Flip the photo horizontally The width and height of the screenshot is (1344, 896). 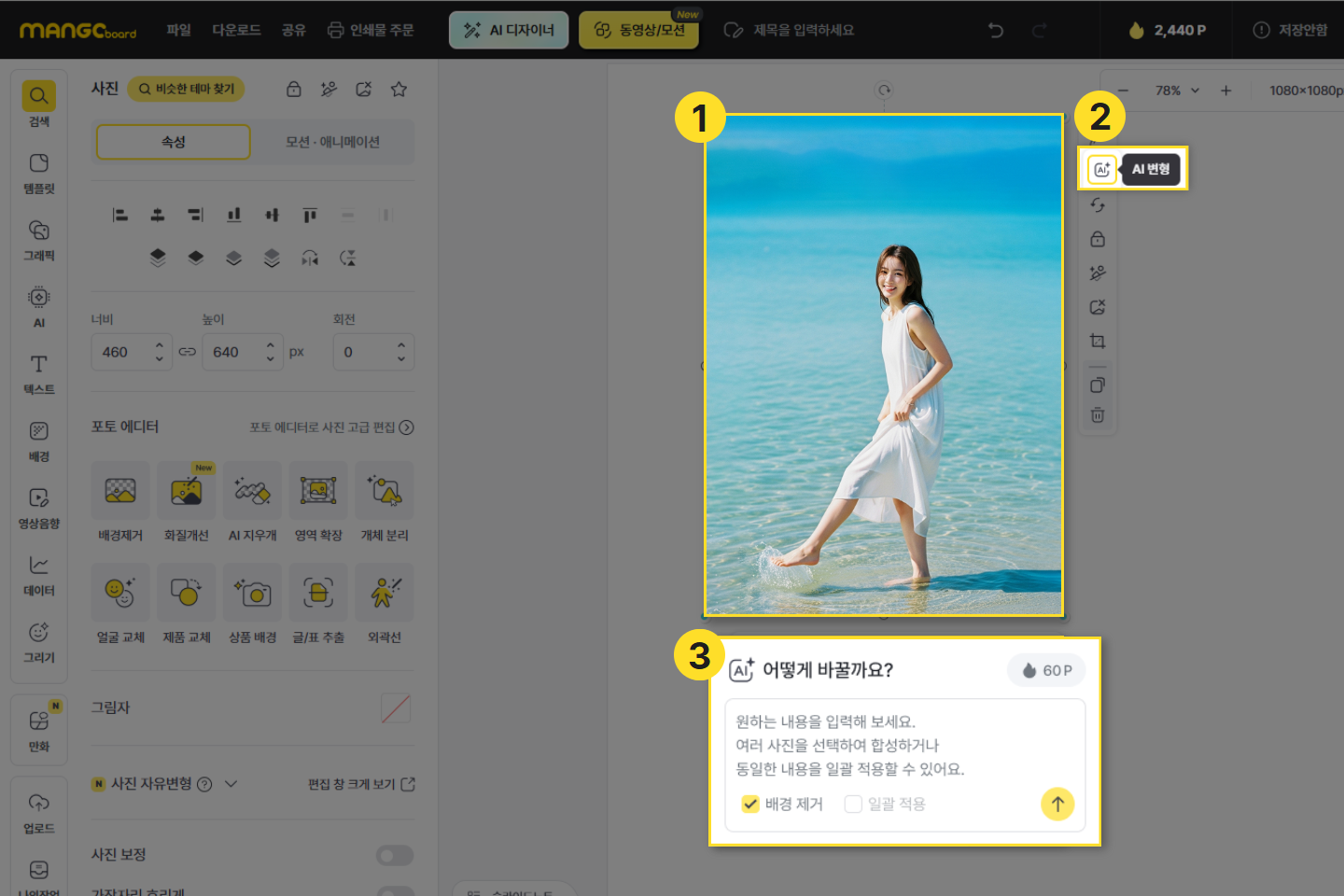[310, 258]
